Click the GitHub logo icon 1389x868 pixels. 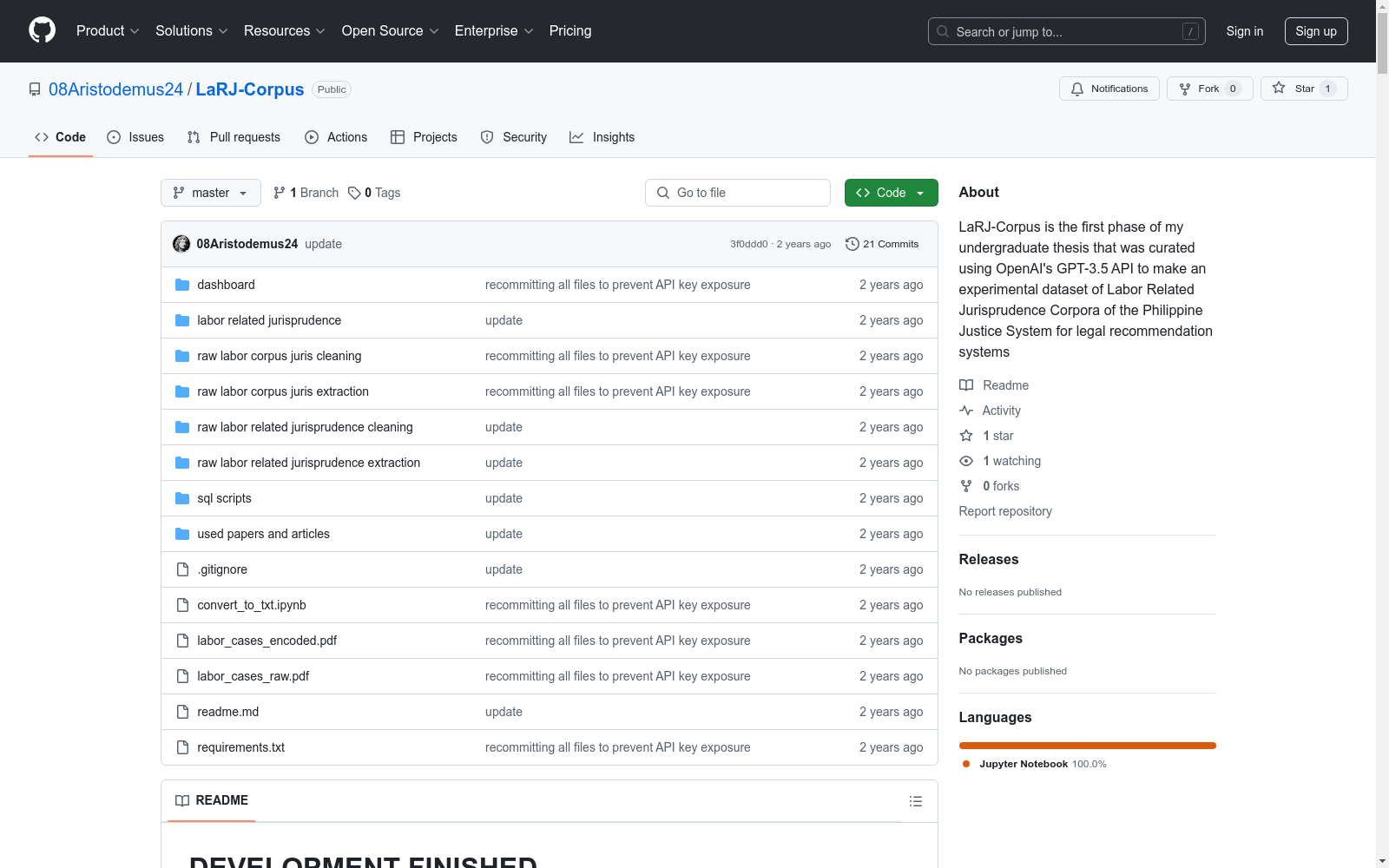[x=42, y=30]
